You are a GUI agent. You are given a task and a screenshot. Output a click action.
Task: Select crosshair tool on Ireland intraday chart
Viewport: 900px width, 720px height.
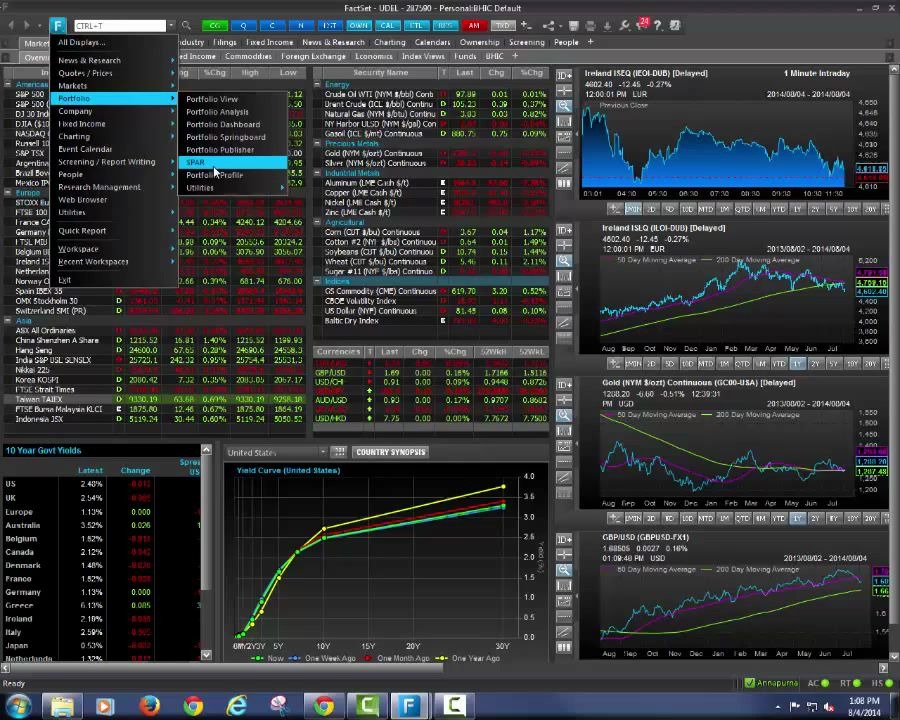pyautogui.click(x=564, y=91)
